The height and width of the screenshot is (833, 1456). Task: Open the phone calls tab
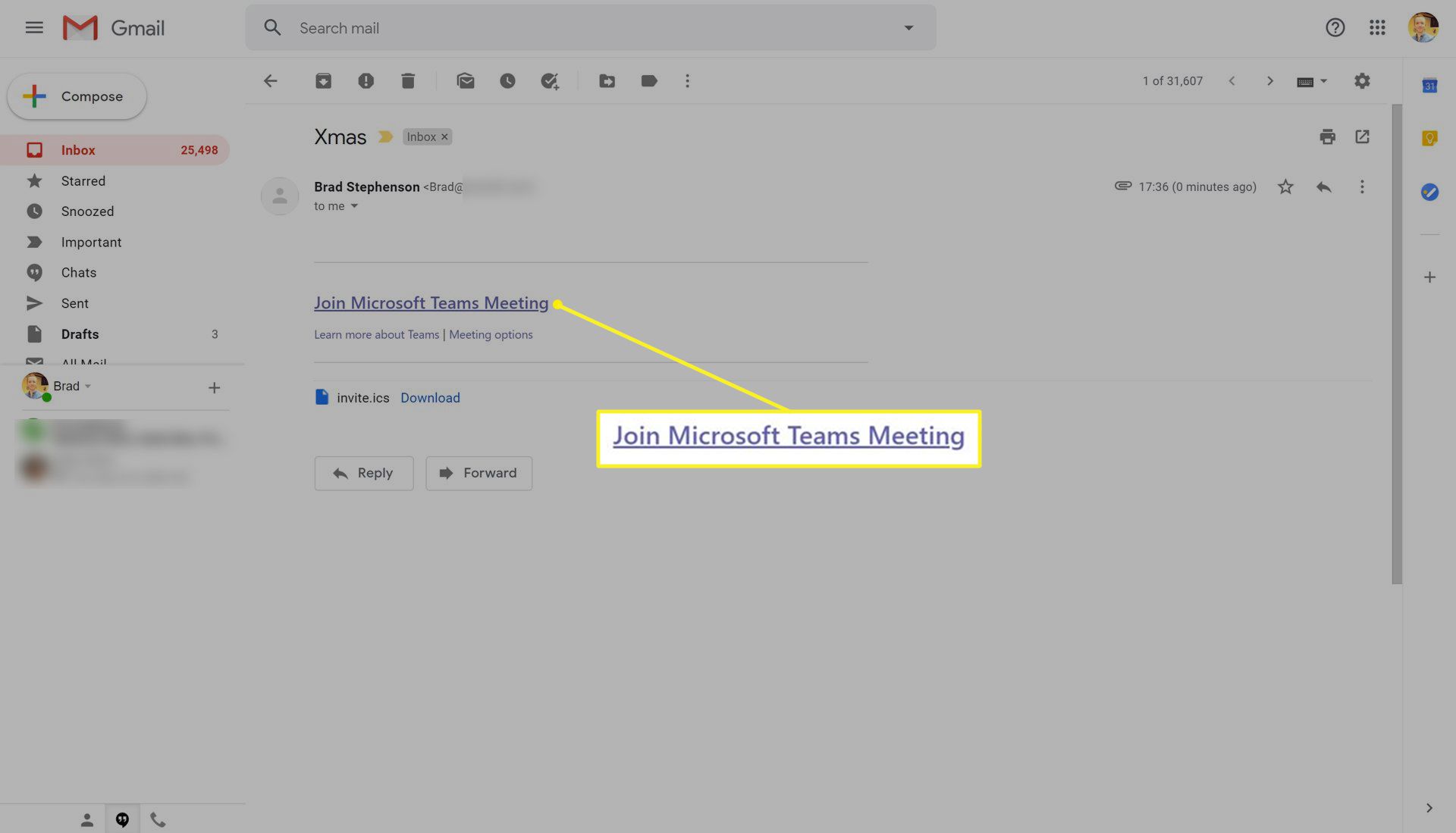(158, 820)
